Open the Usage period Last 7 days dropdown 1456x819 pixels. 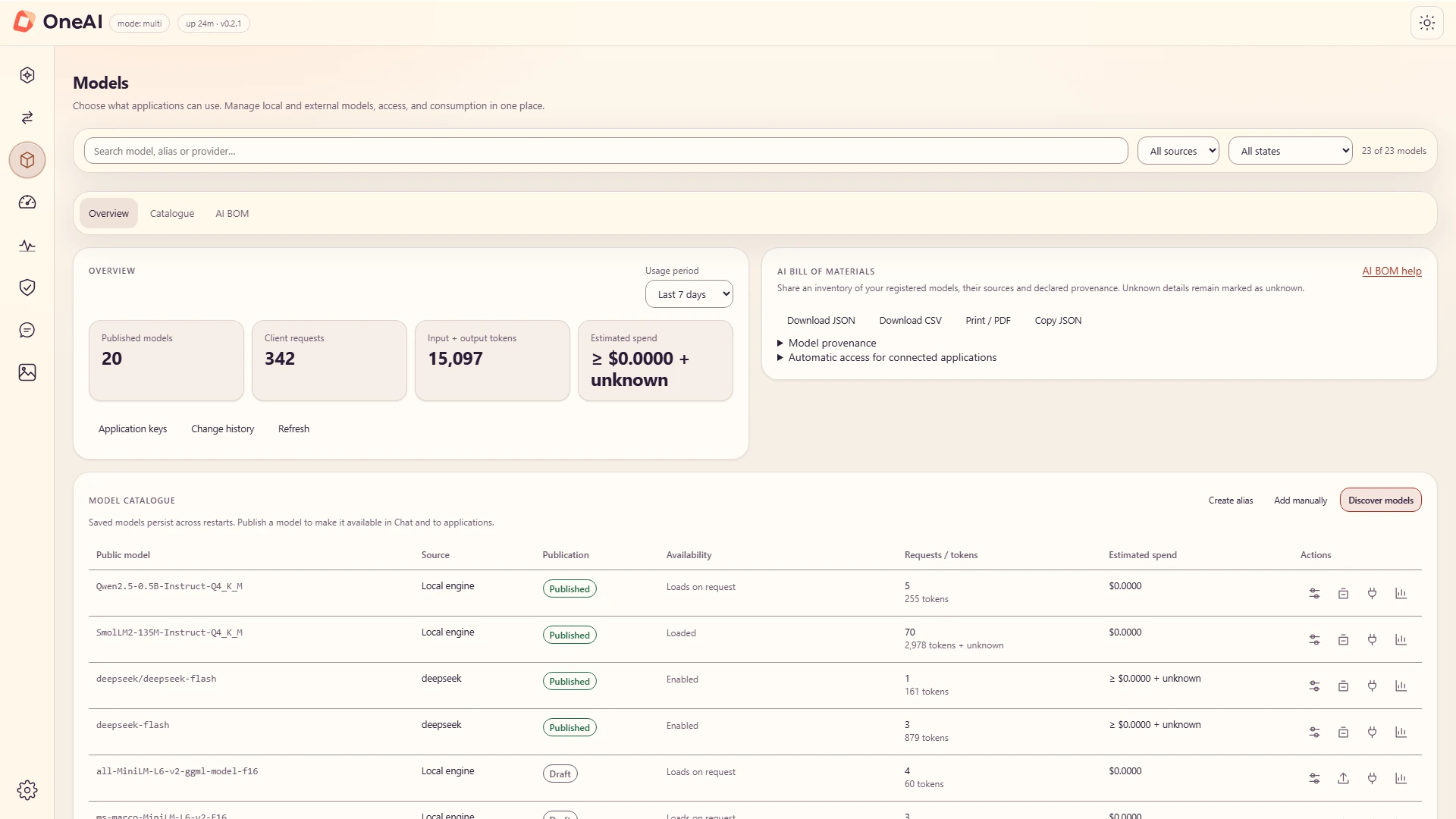[689, 294]
